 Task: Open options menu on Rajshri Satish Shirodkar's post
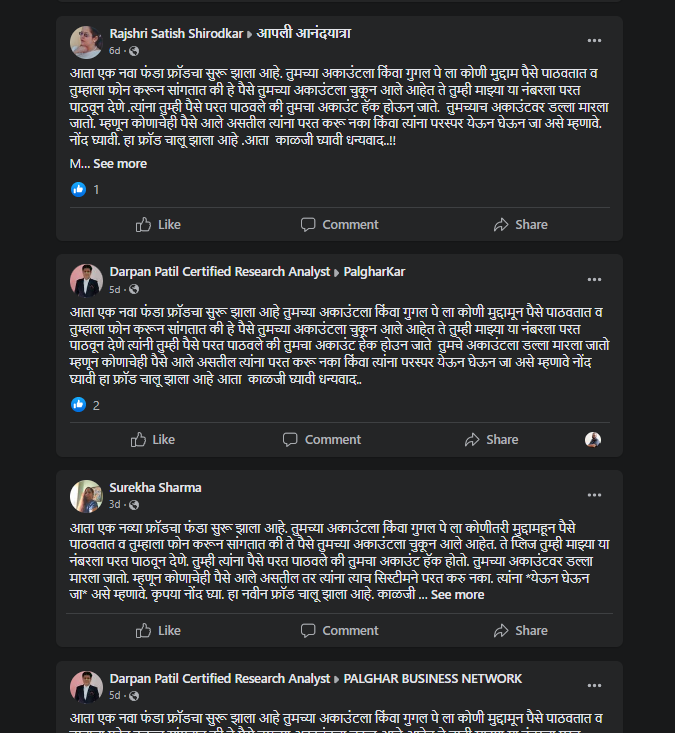[594, 41]
